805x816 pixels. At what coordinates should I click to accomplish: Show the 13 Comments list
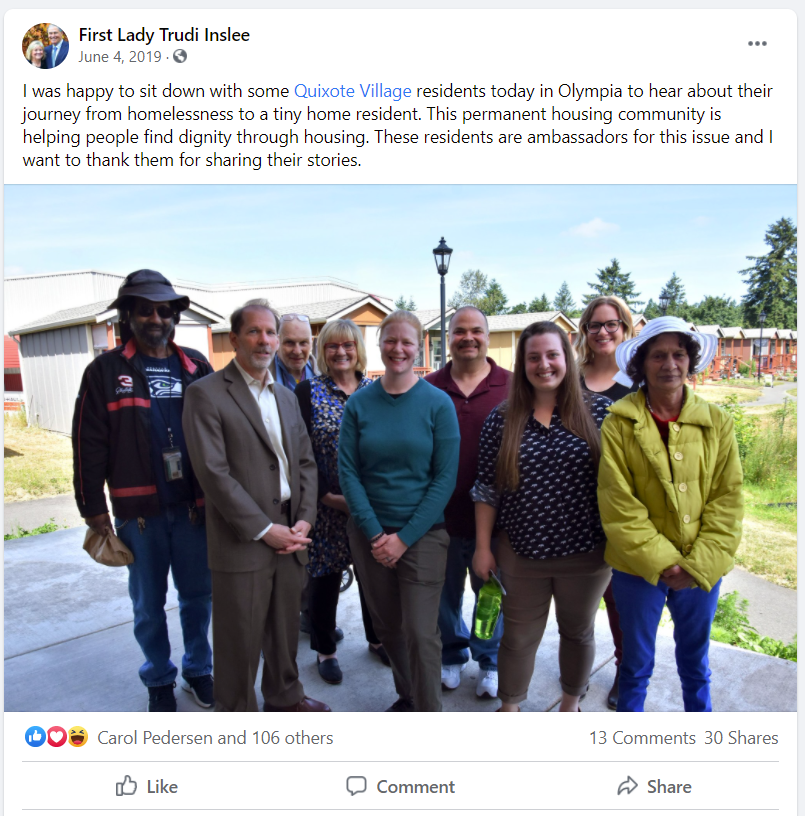(x=642, y=737)
